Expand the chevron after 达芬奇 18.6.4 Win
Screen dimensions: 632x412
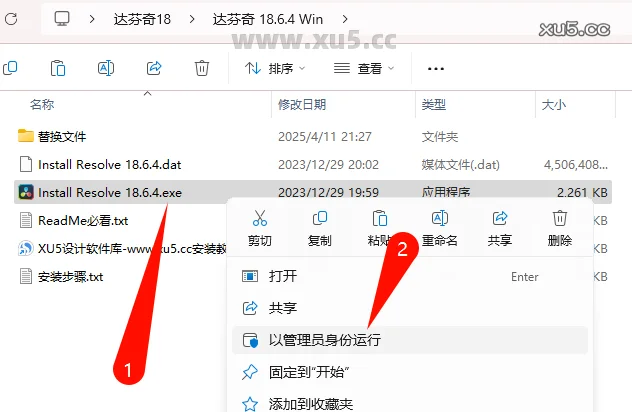click(x=345, y=19)
